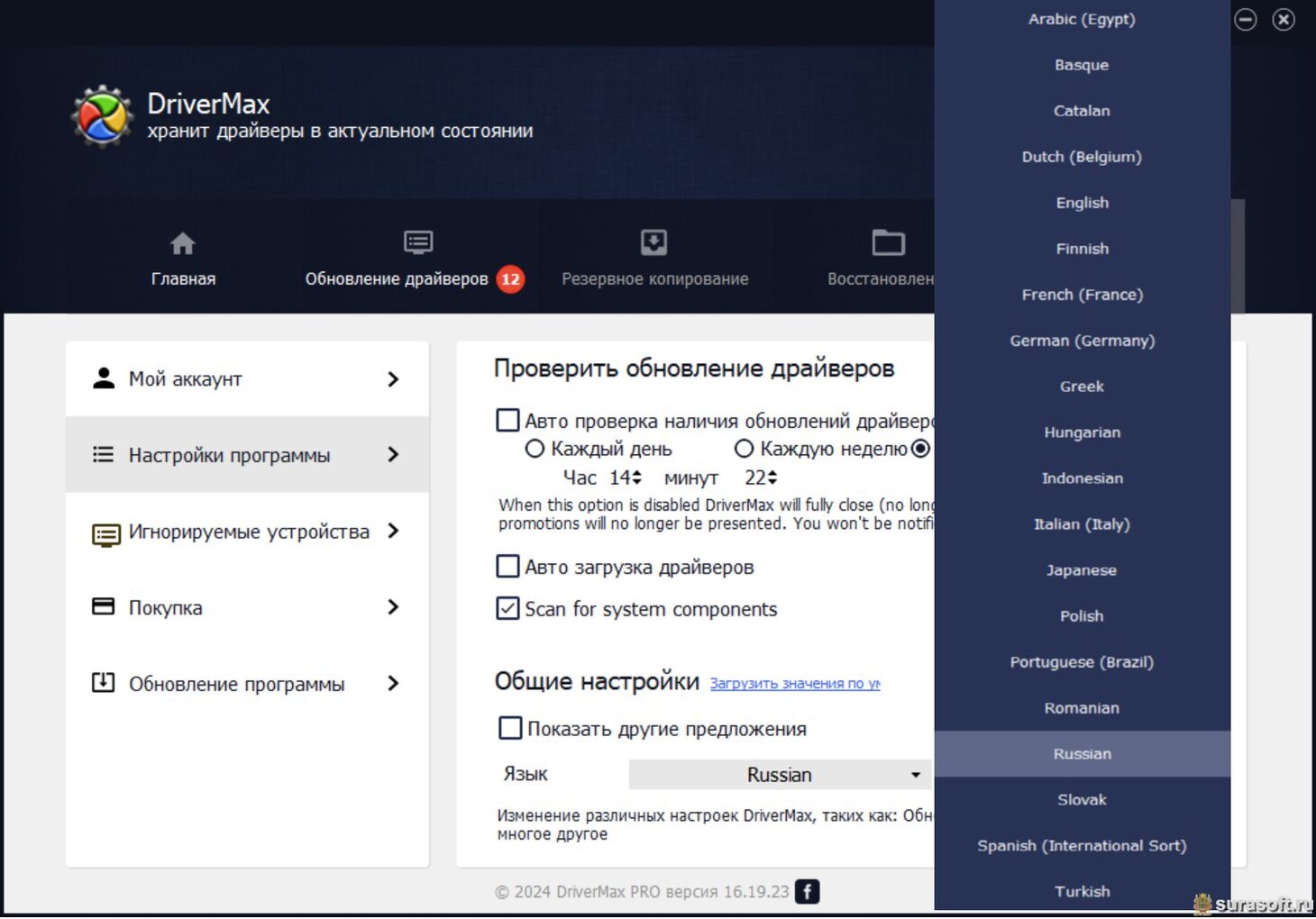Viewport: 1316px width, 919px height.
Task: Choose Basque from language list
Action: pos(1082,65)
